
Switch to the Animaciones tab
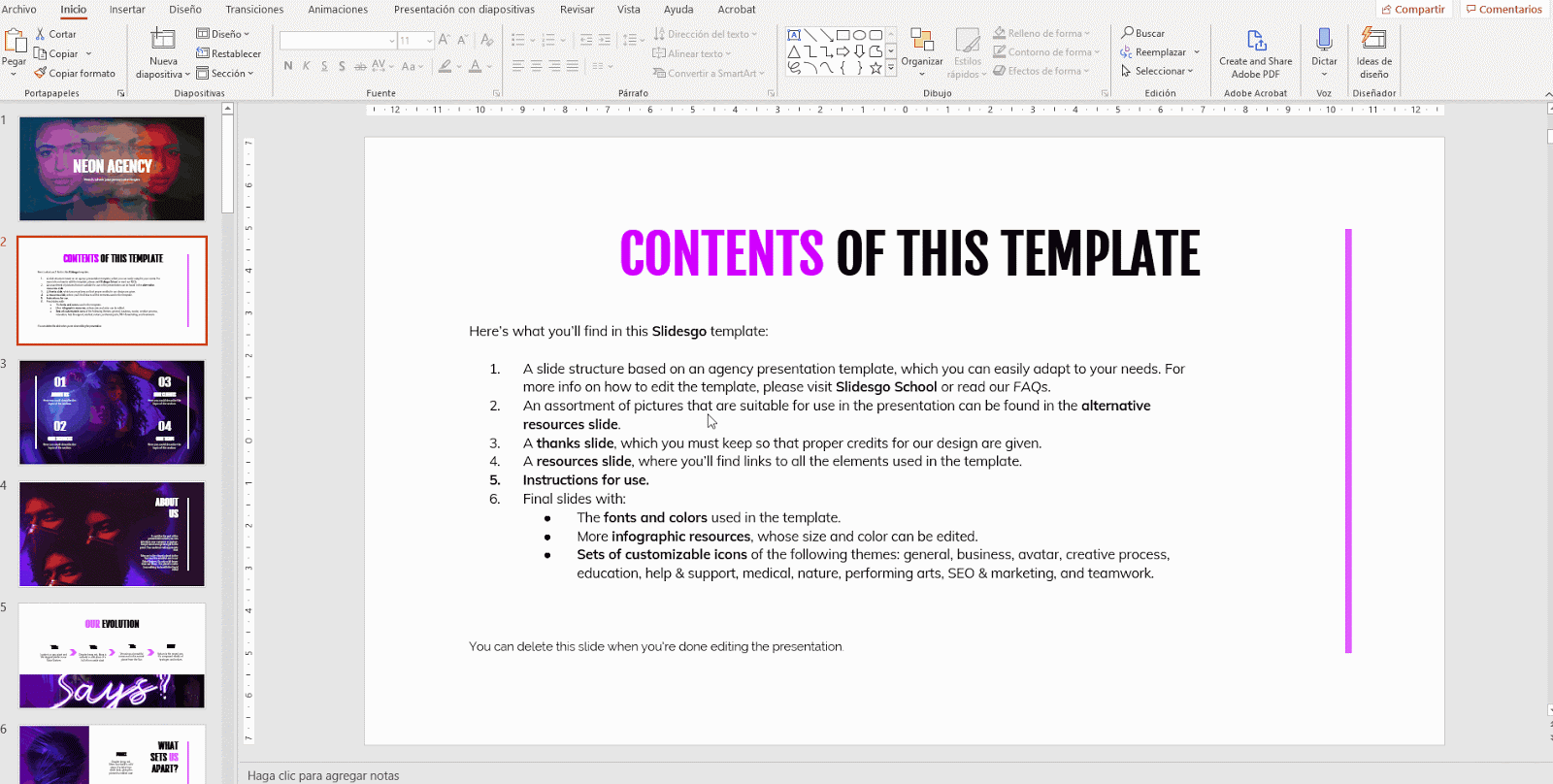[338, 10]
